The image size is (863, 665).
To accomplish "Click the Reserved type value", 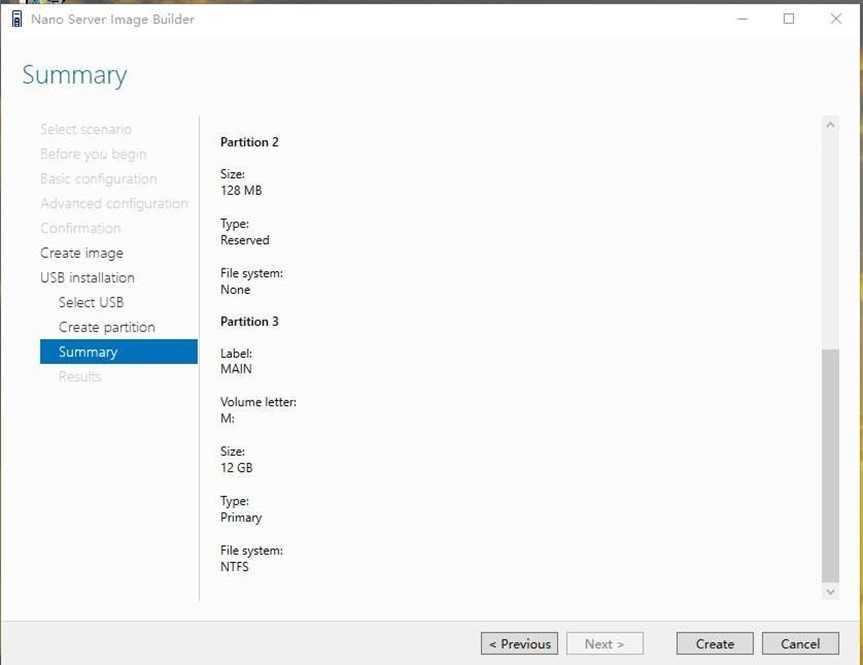I will tap(245, 240).
